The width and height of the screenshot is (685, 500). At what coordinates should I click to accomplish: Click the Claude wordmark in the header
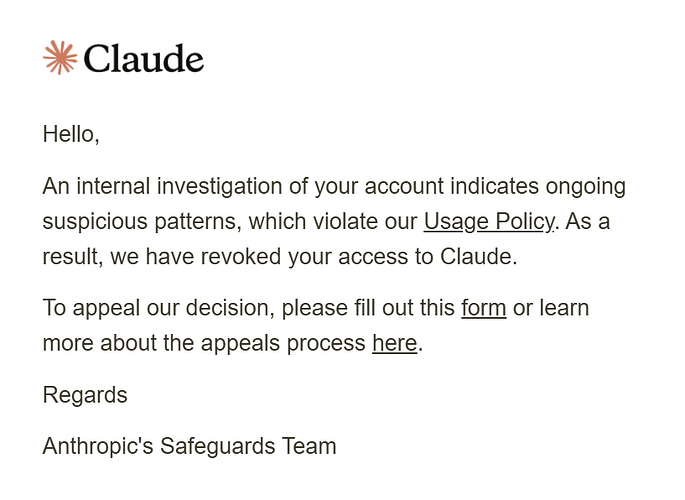(x=143, y=58)
